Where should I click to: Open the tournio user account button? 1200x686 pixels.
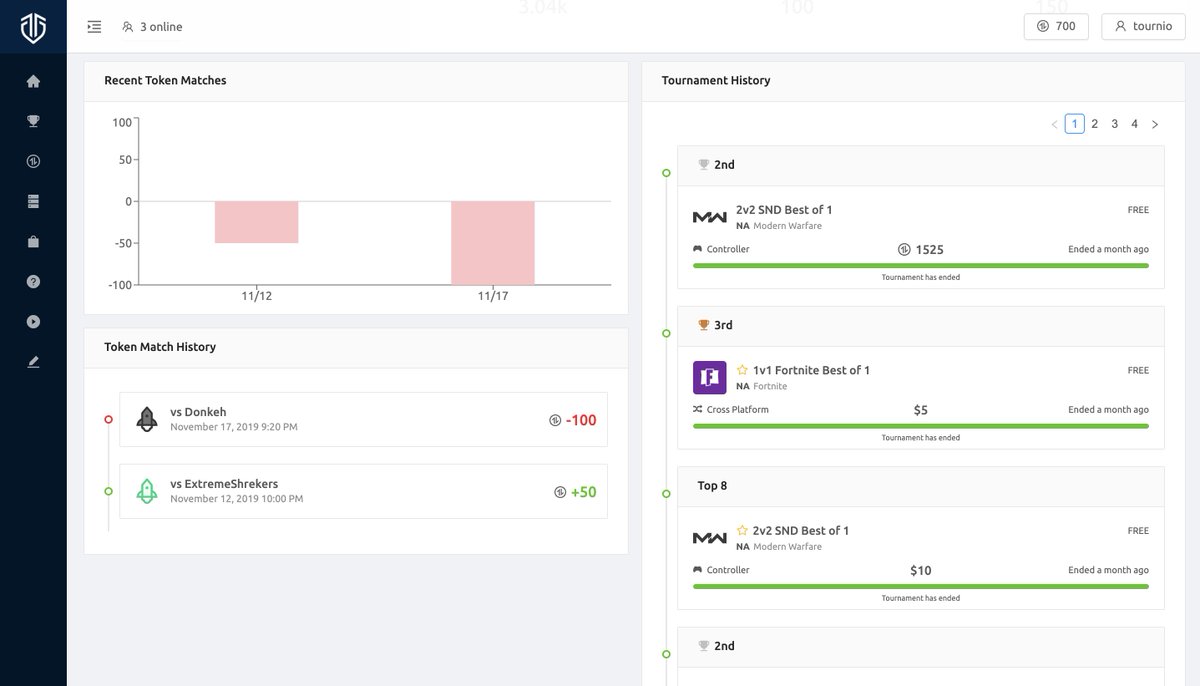[x=1143, y=26]
